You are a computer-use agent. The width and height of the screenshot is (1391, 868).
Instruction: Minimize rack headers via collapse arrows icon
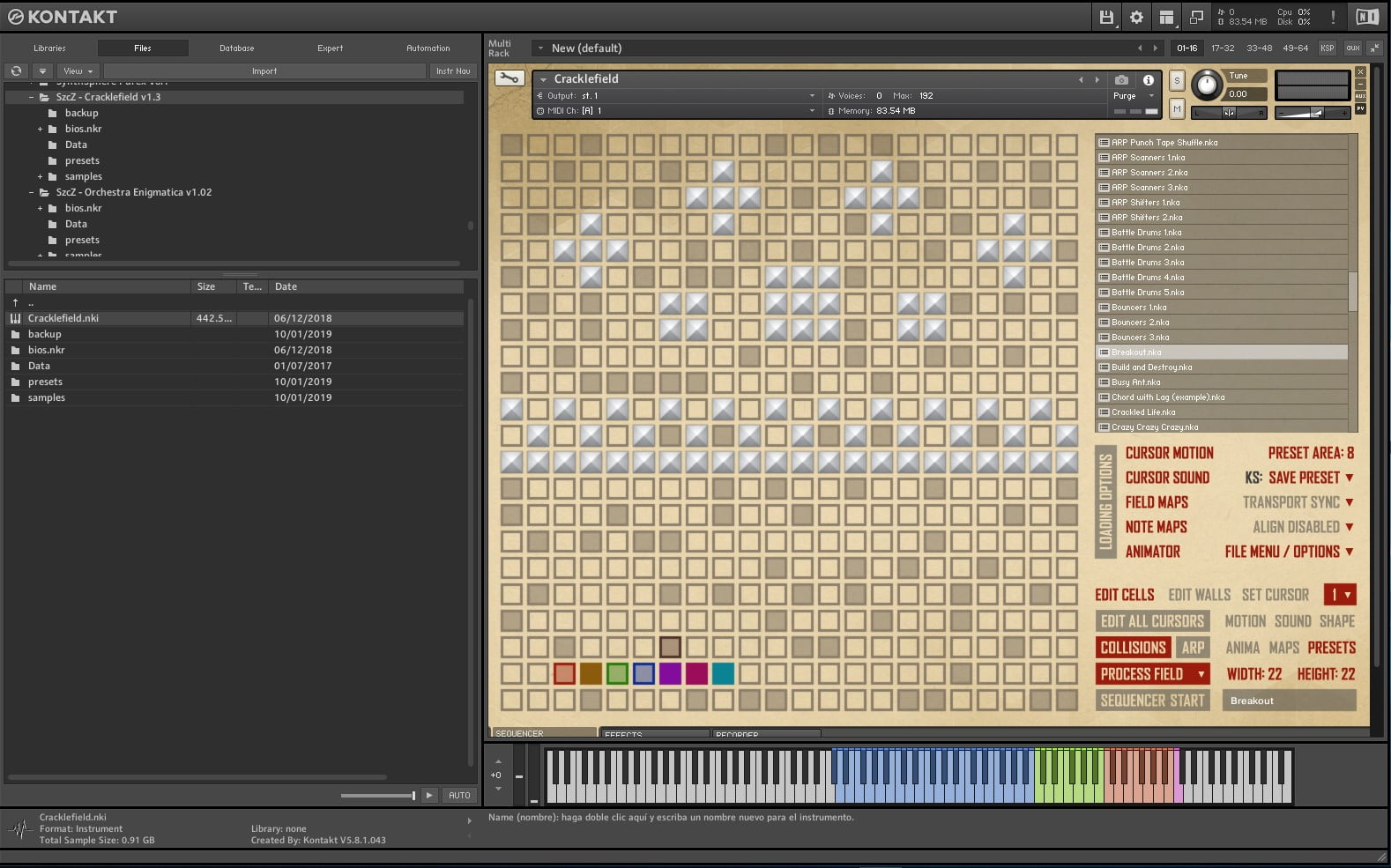coord(1374,48)
